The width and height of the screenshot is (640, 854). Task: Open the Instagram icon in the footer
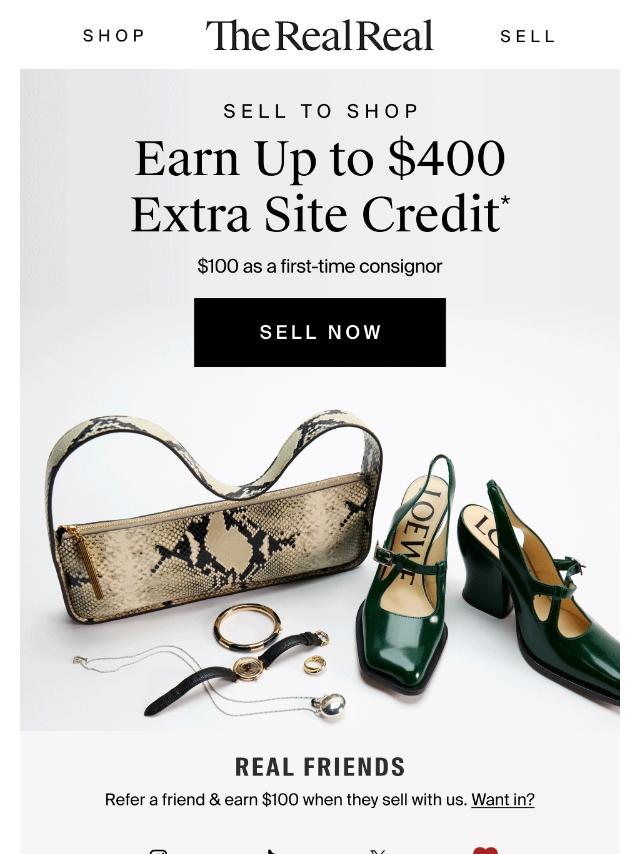point(158,851)
